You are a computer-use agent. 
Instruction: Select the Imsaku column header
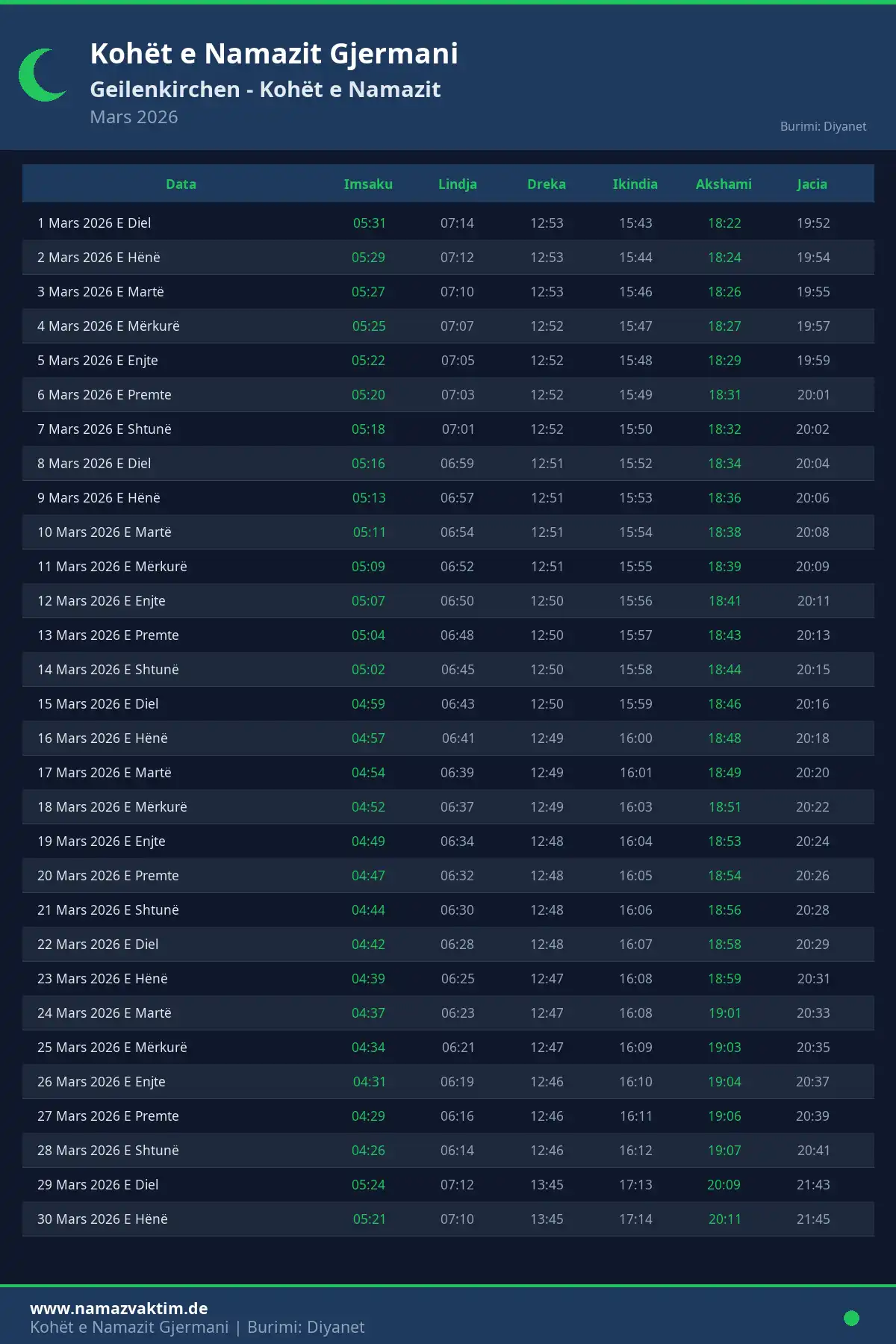coord(368,184)
